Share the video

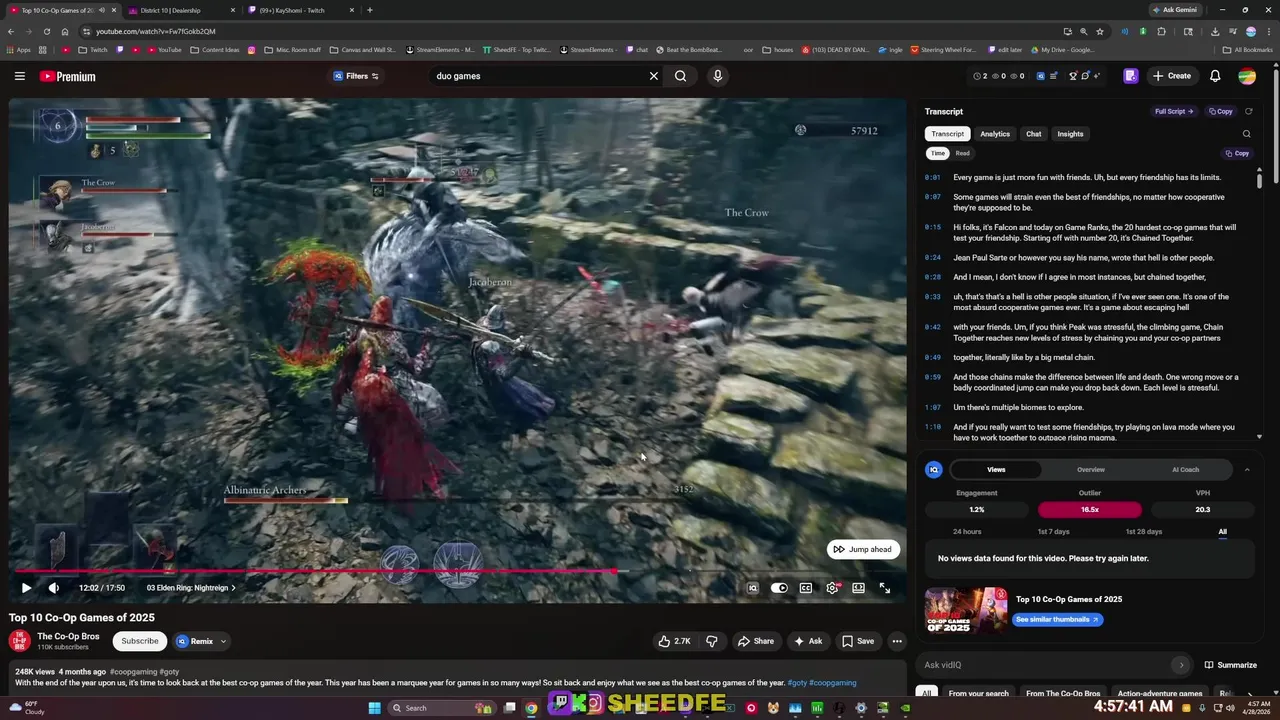(756, 641)
